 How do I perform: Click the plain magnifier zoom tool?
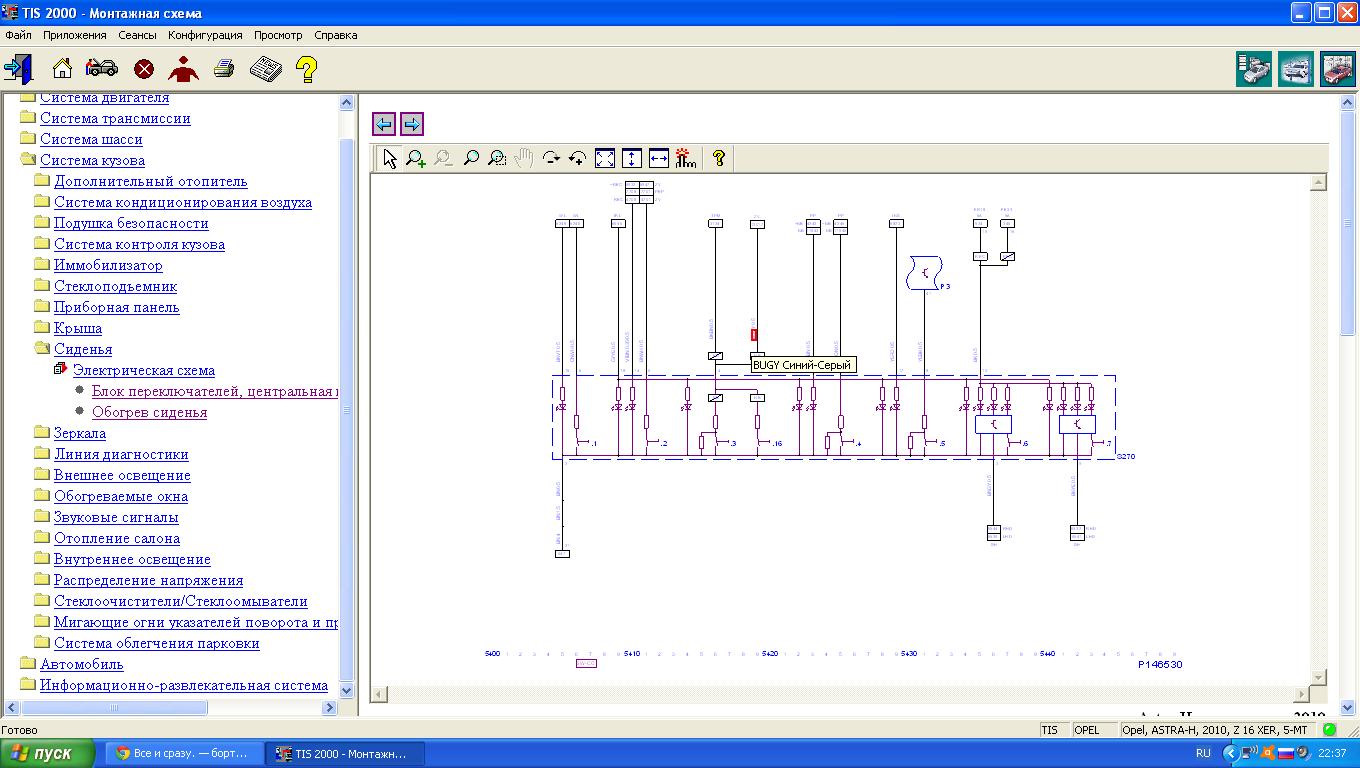click(x=470, y=158)
